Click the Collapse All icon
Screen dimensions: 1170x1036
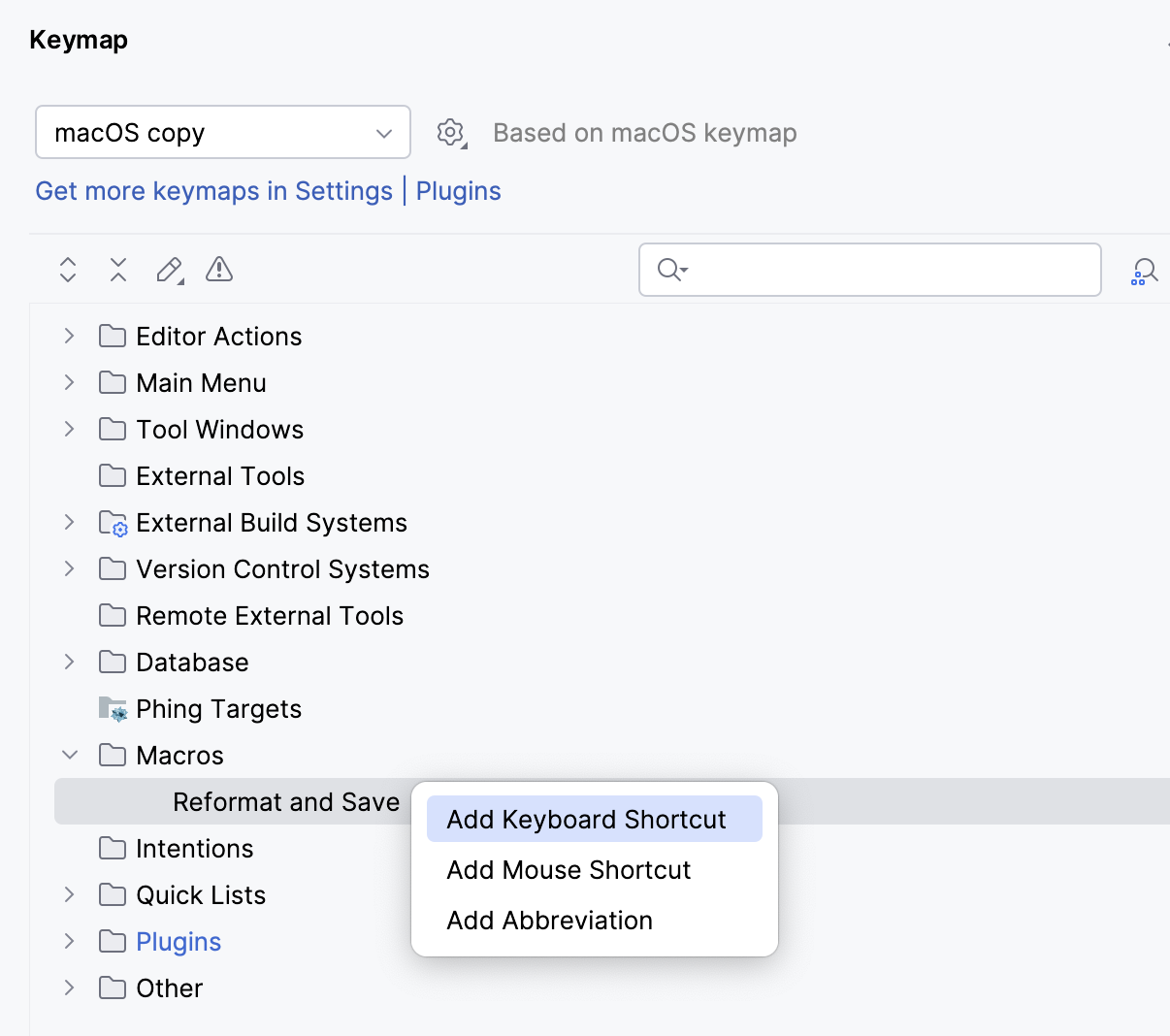coord(117,270)
